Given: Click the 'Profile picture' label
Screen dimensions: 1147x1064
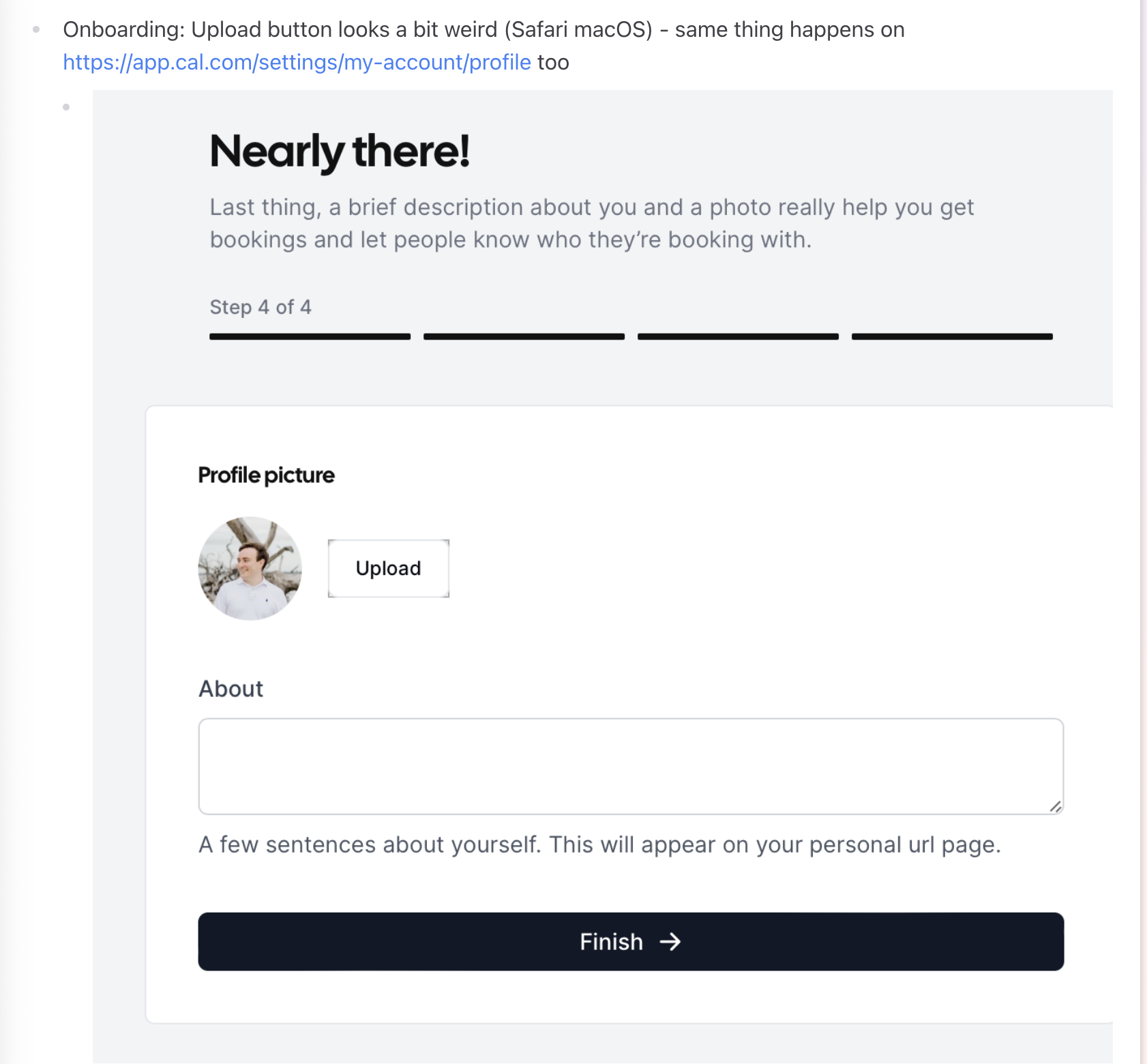Looking at the screenshot, I should [x=266, y=475].
